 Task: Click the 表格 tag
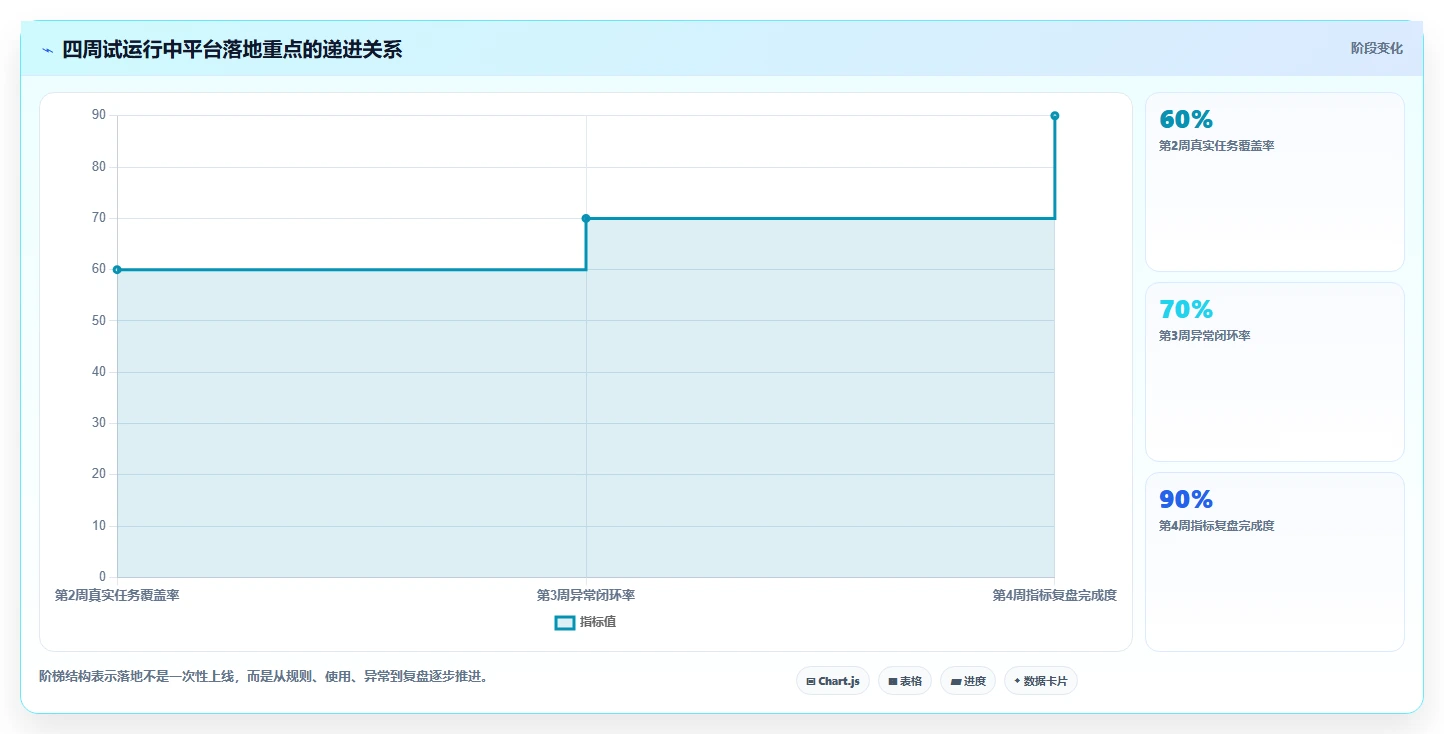pos(905,681)
